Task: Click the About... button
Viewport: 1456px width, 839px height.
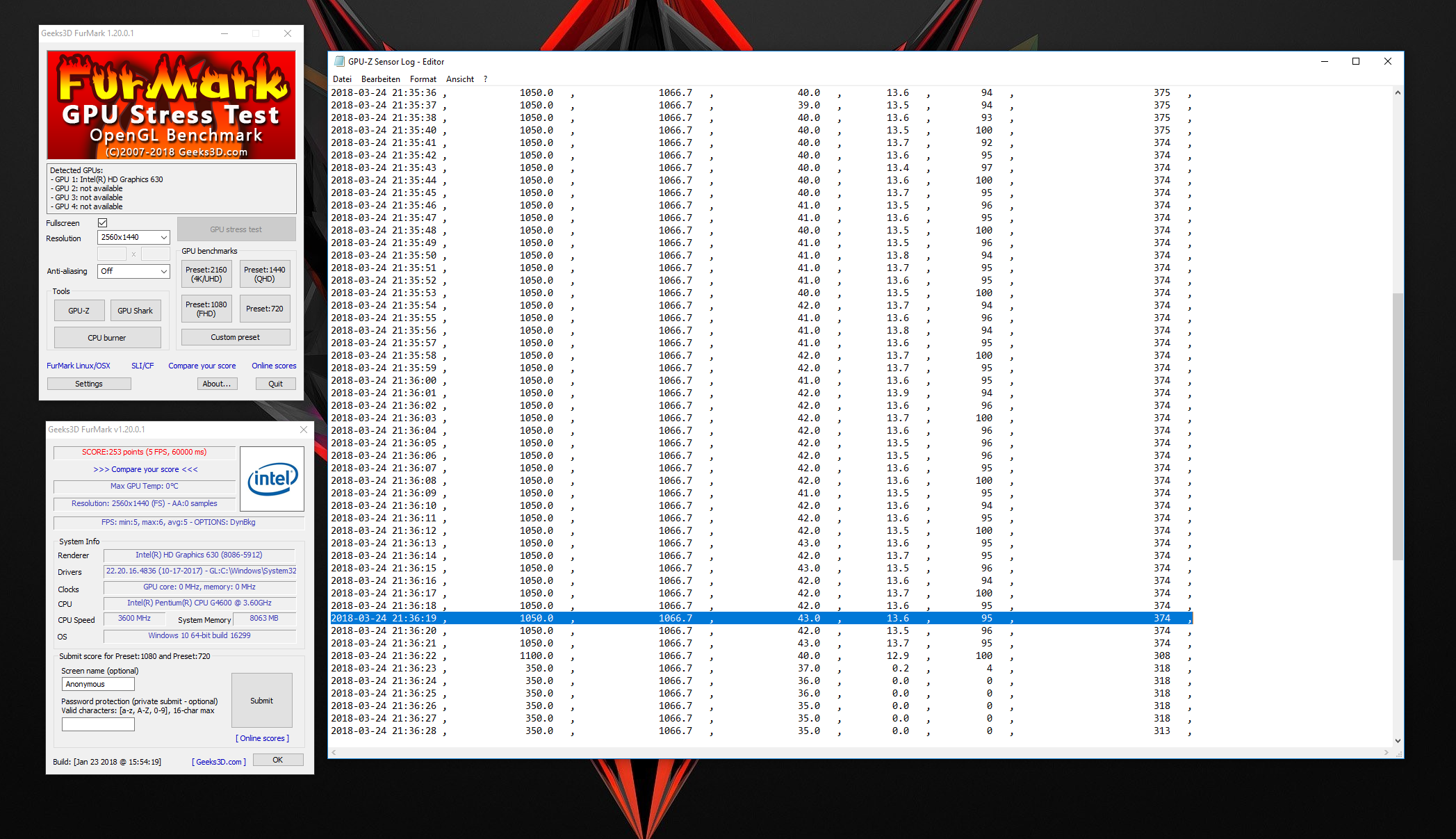Action: (x=217, y=384)
